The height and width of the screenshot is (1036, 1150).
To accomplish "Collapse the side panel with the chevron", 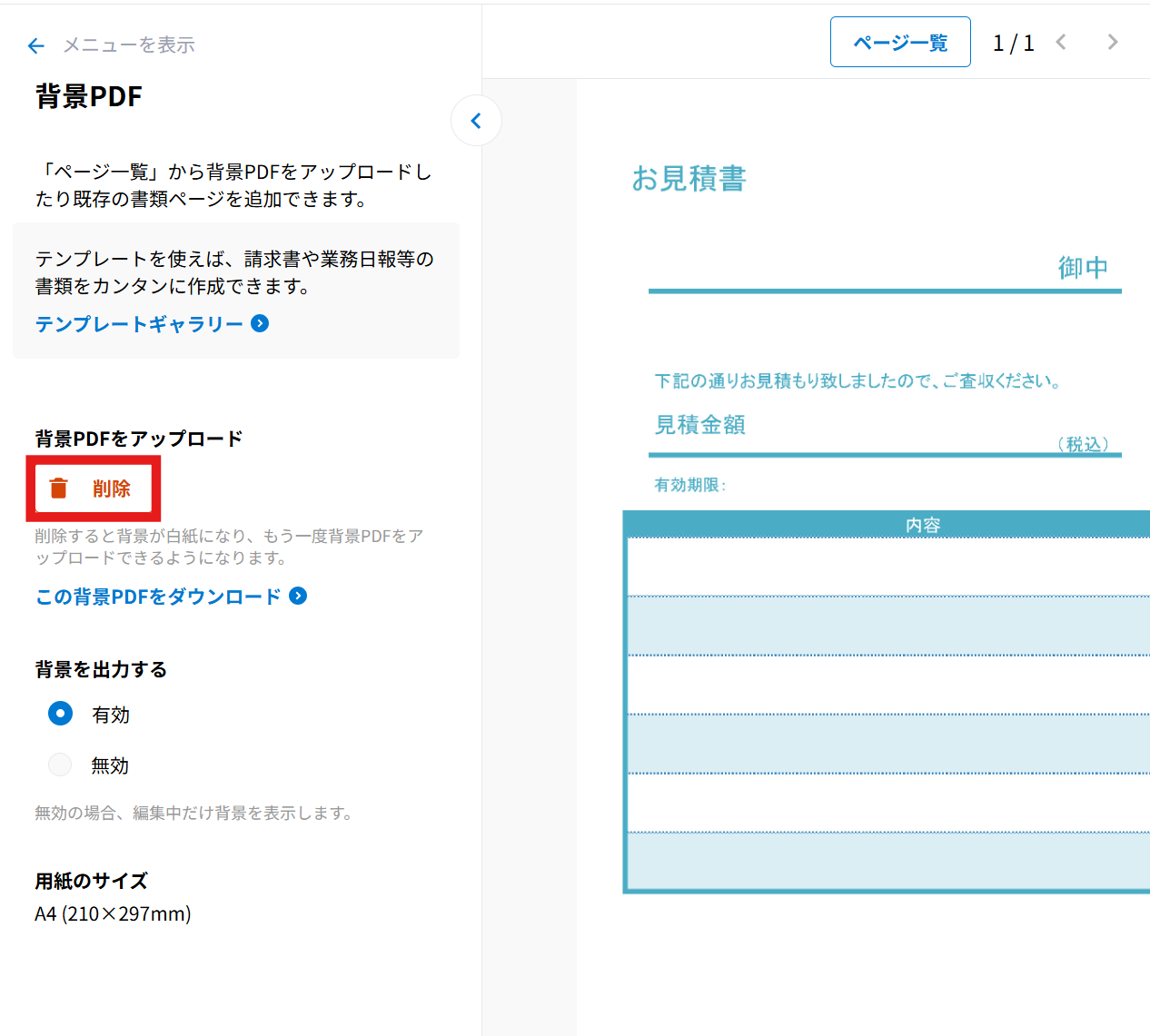I will pos(476,121).
